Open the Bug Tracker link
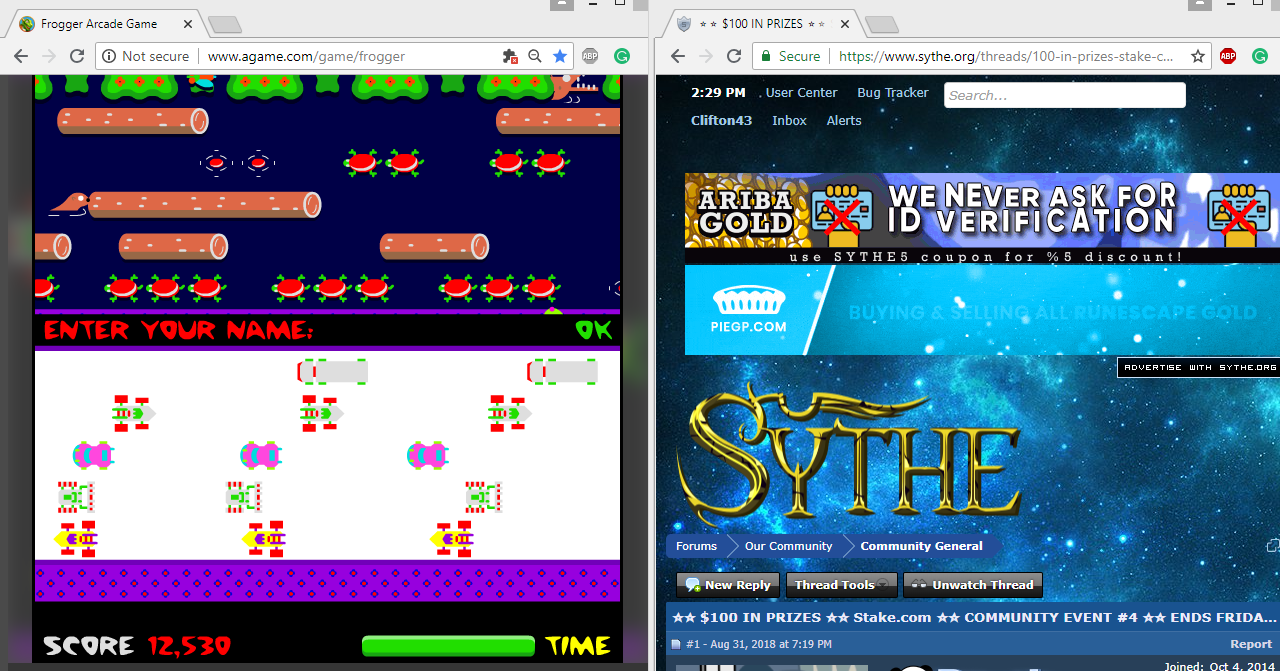 point(893,93)
